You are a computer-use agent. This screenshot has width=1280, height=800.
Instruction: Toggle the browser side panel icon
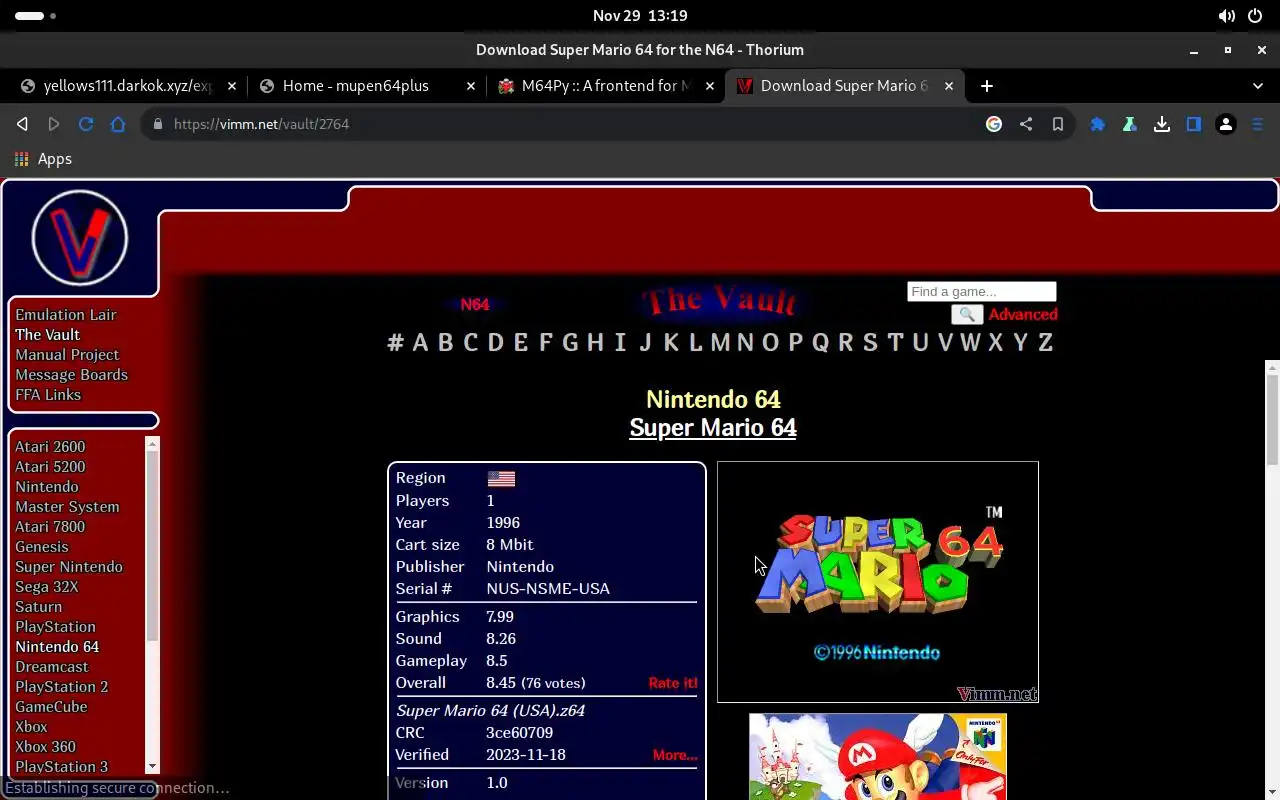point(1194,124)
